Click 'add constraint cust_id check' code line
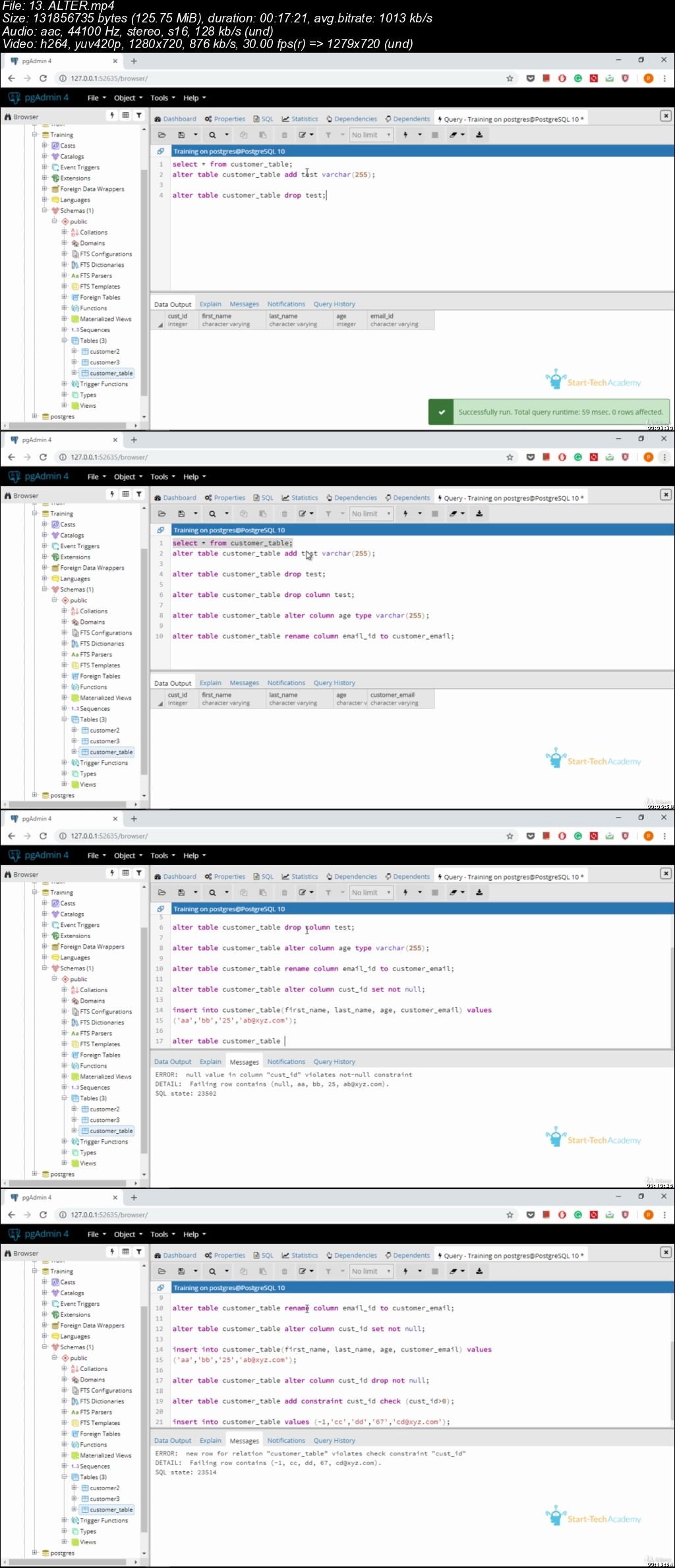Image resolution: width=675 pixels, height=1568 pixels. pyautogui.click(x=313, y=1401)
